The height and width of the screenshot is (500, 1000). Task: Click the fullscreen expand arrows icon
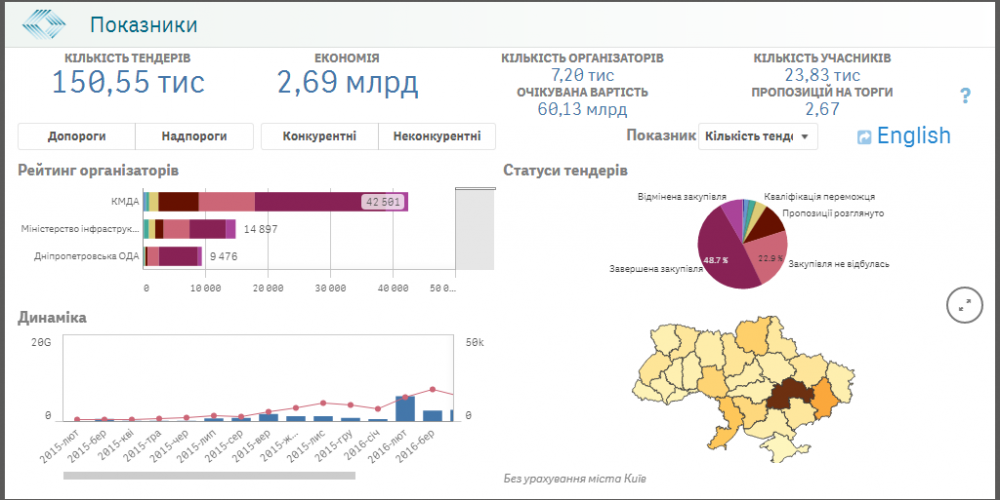(964, 306)
